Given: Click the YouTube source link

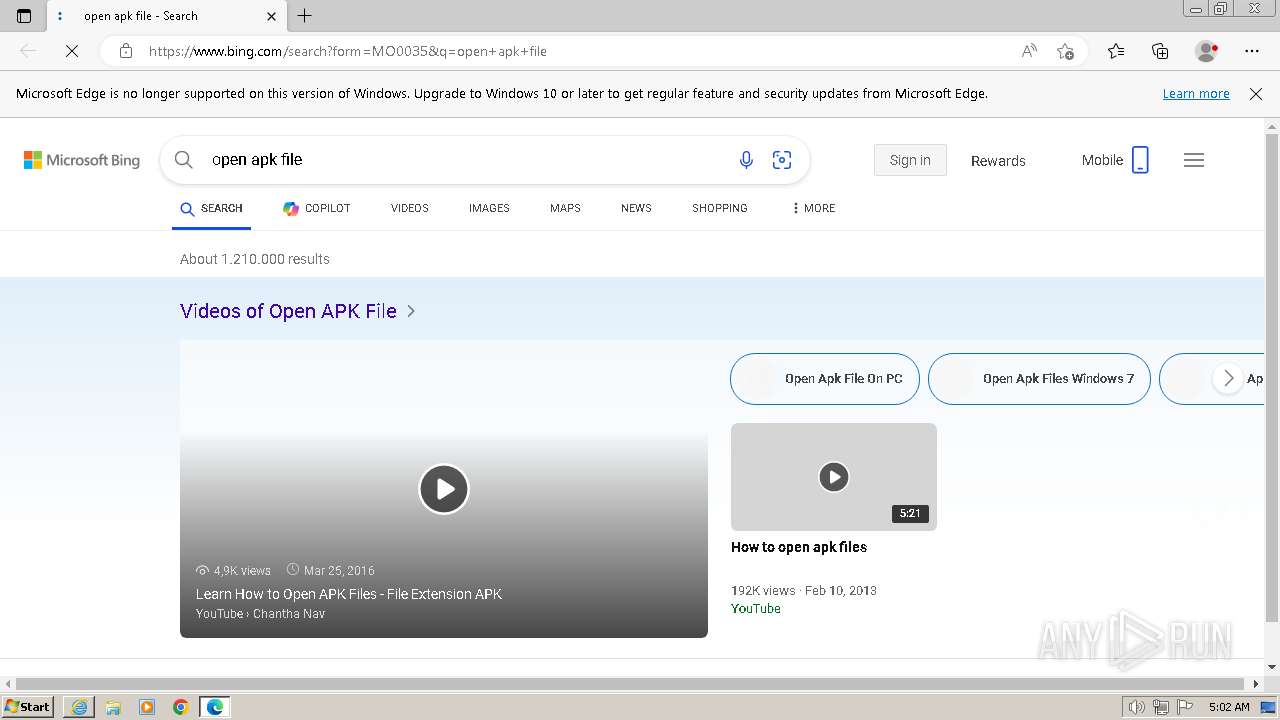Looking at the screenshot, I should (x=756, y=608).
